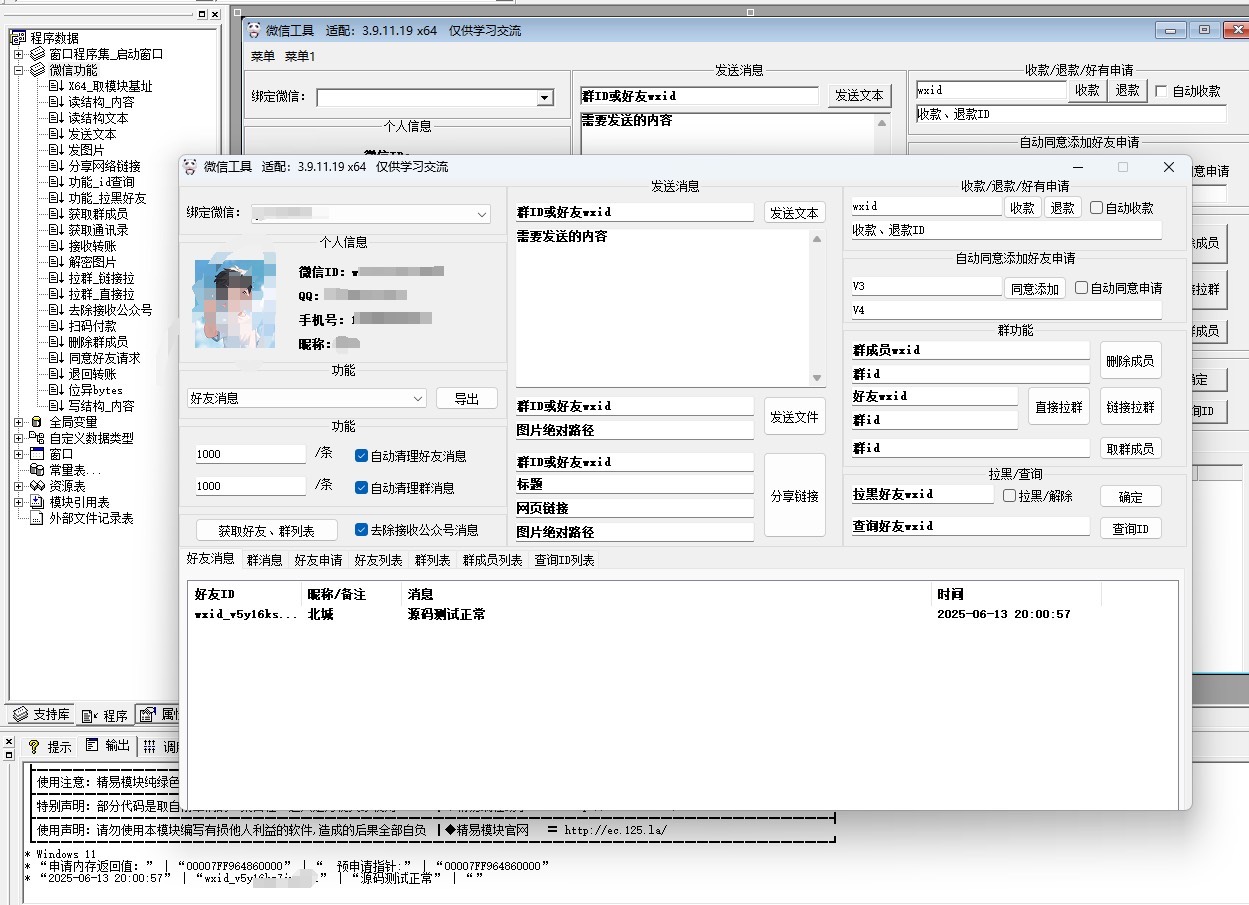Click the subroutine icon beside 扫码付款
Viewport: 1249px width, 905px height.
tap(56, 326)
